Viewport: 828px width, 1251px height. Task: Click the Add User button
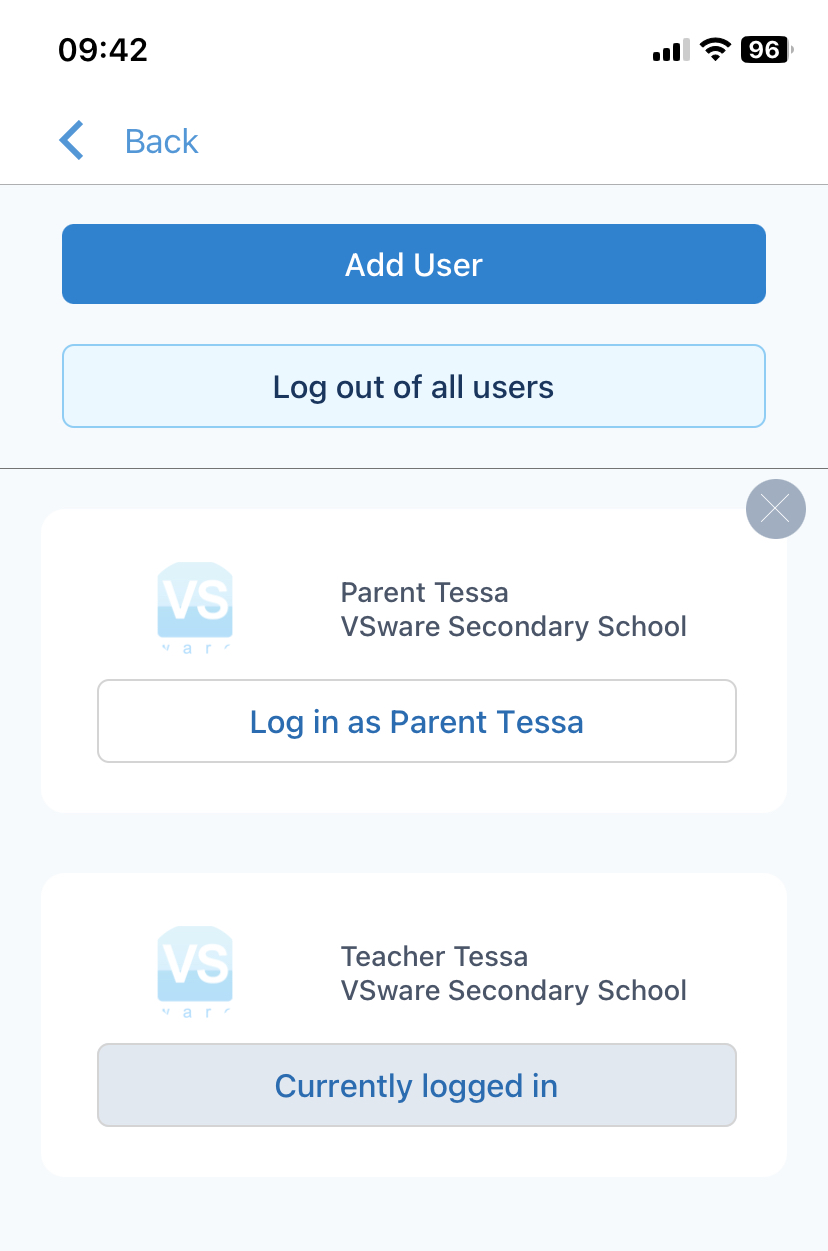pyautogui.click(x=413, y=264)
